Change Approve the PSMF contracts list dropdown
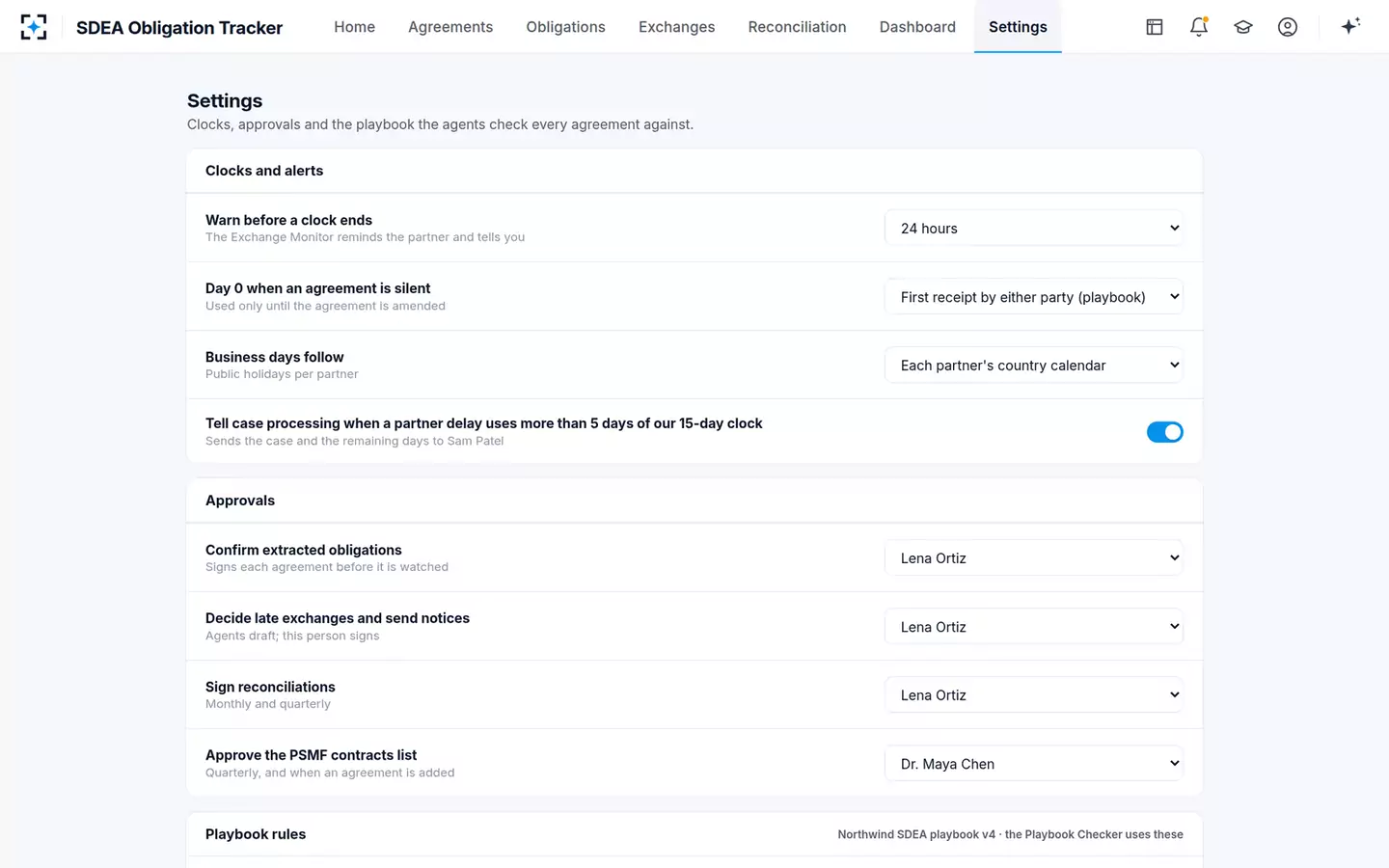This screenshot has width=1389, height=868. pyautogui.click(x=1034, y=764)
